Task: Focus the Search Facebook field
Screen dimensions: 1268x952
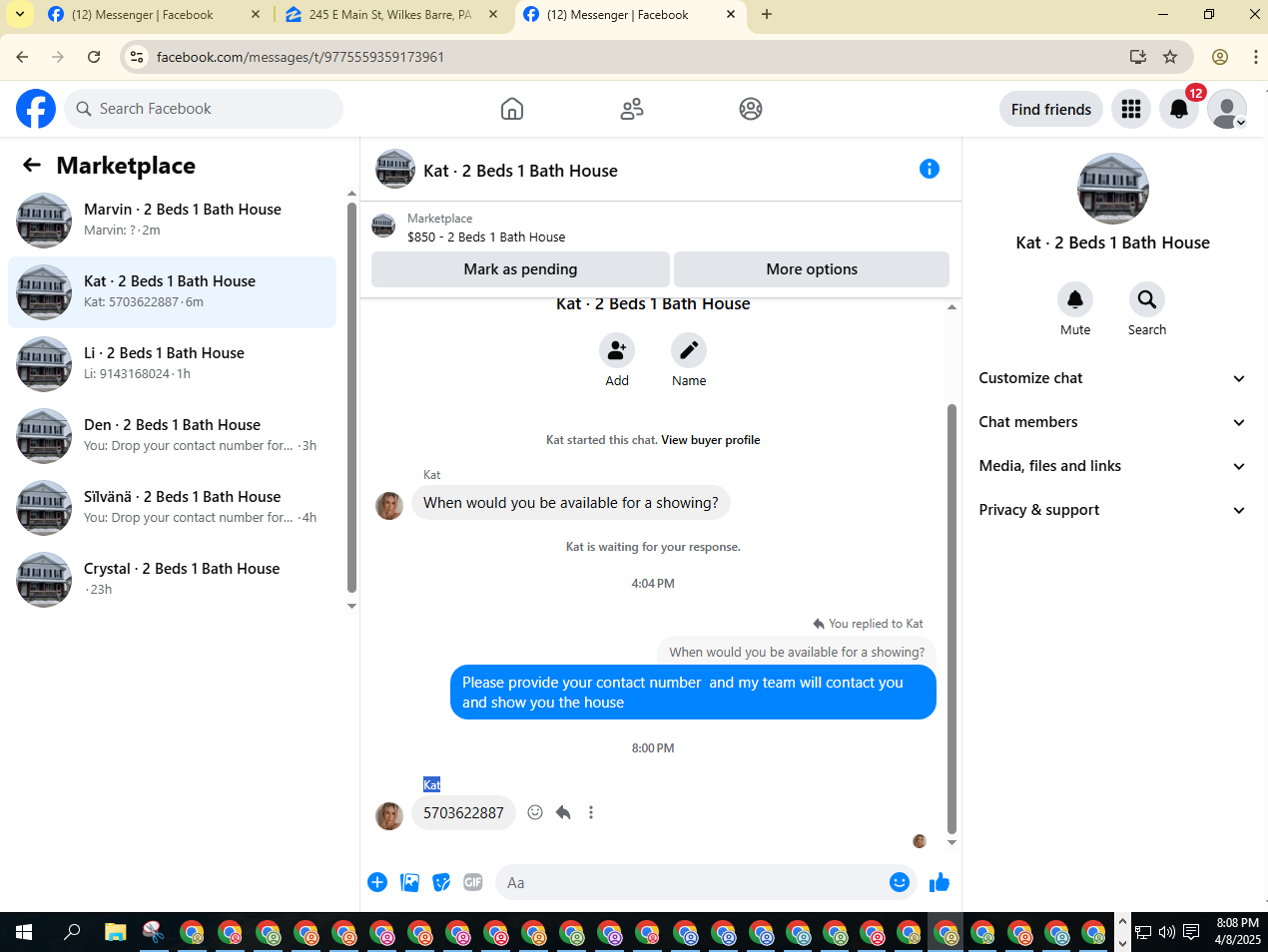Action: [204, 109]
